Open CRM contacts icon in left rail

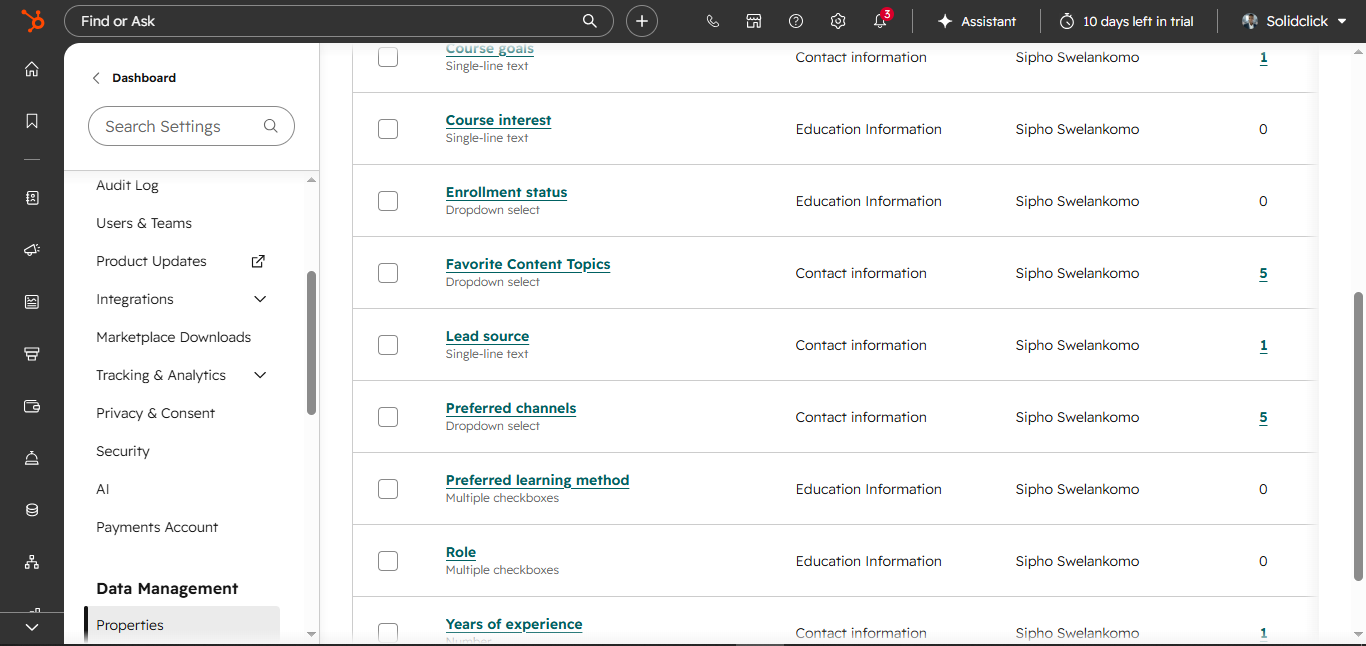[32, 198]
